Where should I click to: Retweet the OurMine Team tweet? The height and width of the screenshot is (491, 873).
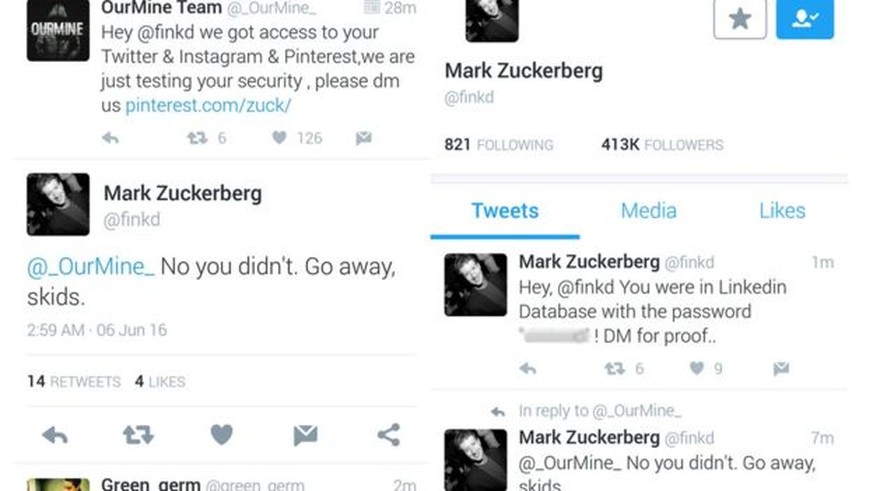tap(197, 138)
